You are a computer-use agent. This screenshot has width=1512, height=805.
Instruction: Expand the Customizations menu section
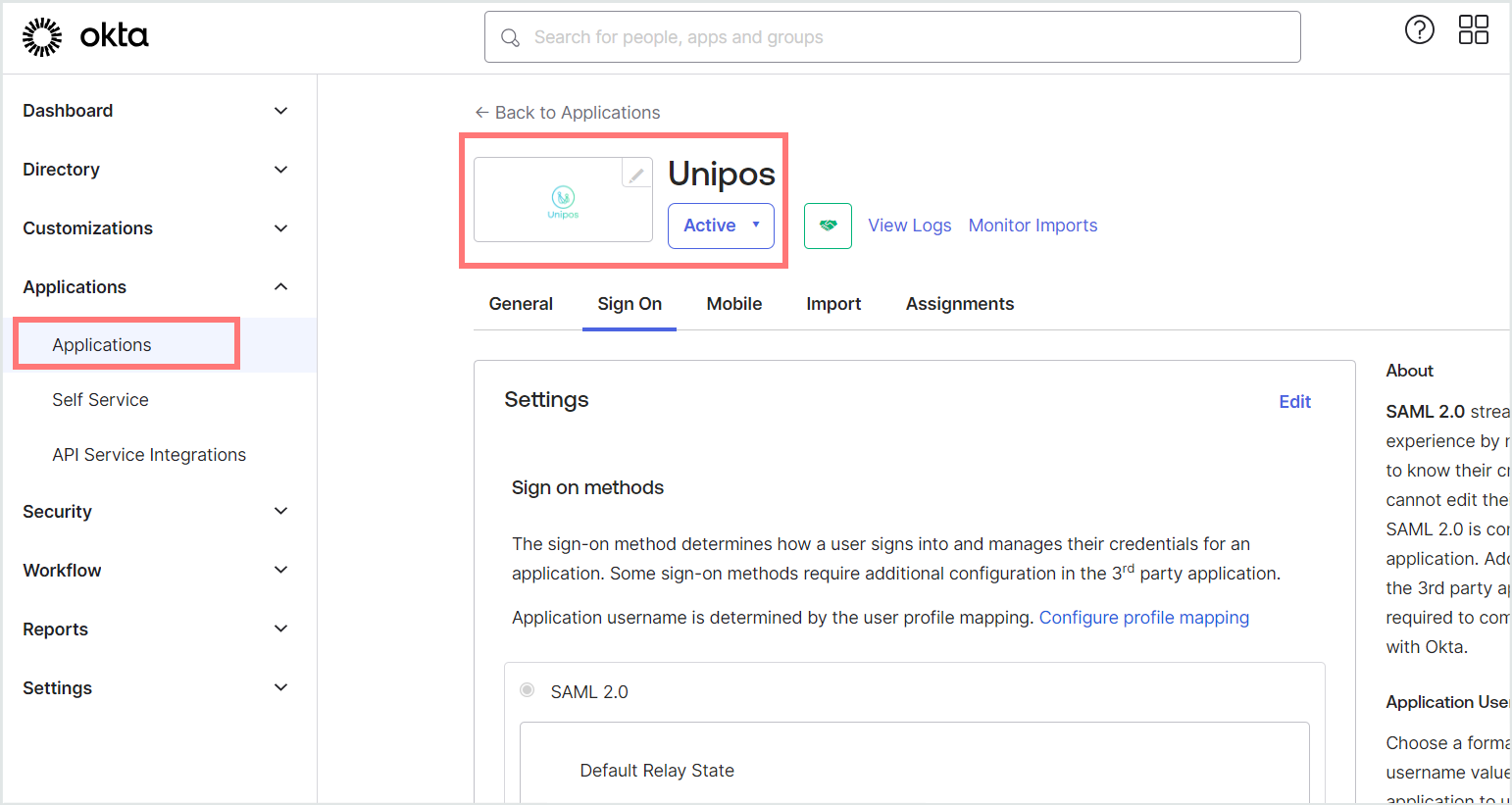tap(157, 228)
